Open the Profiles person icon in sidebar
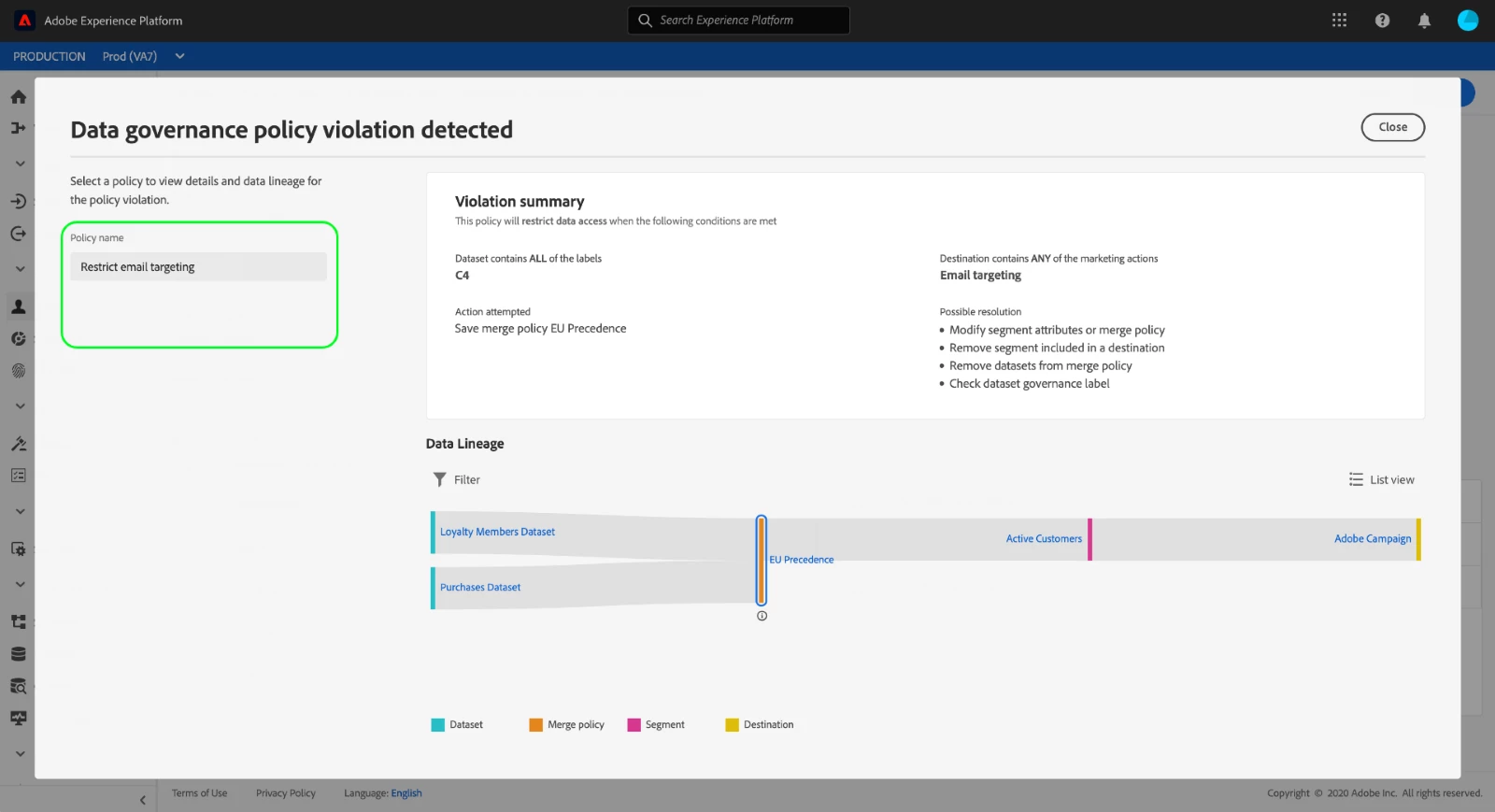 pyautogui.click(x=18, y=306)
